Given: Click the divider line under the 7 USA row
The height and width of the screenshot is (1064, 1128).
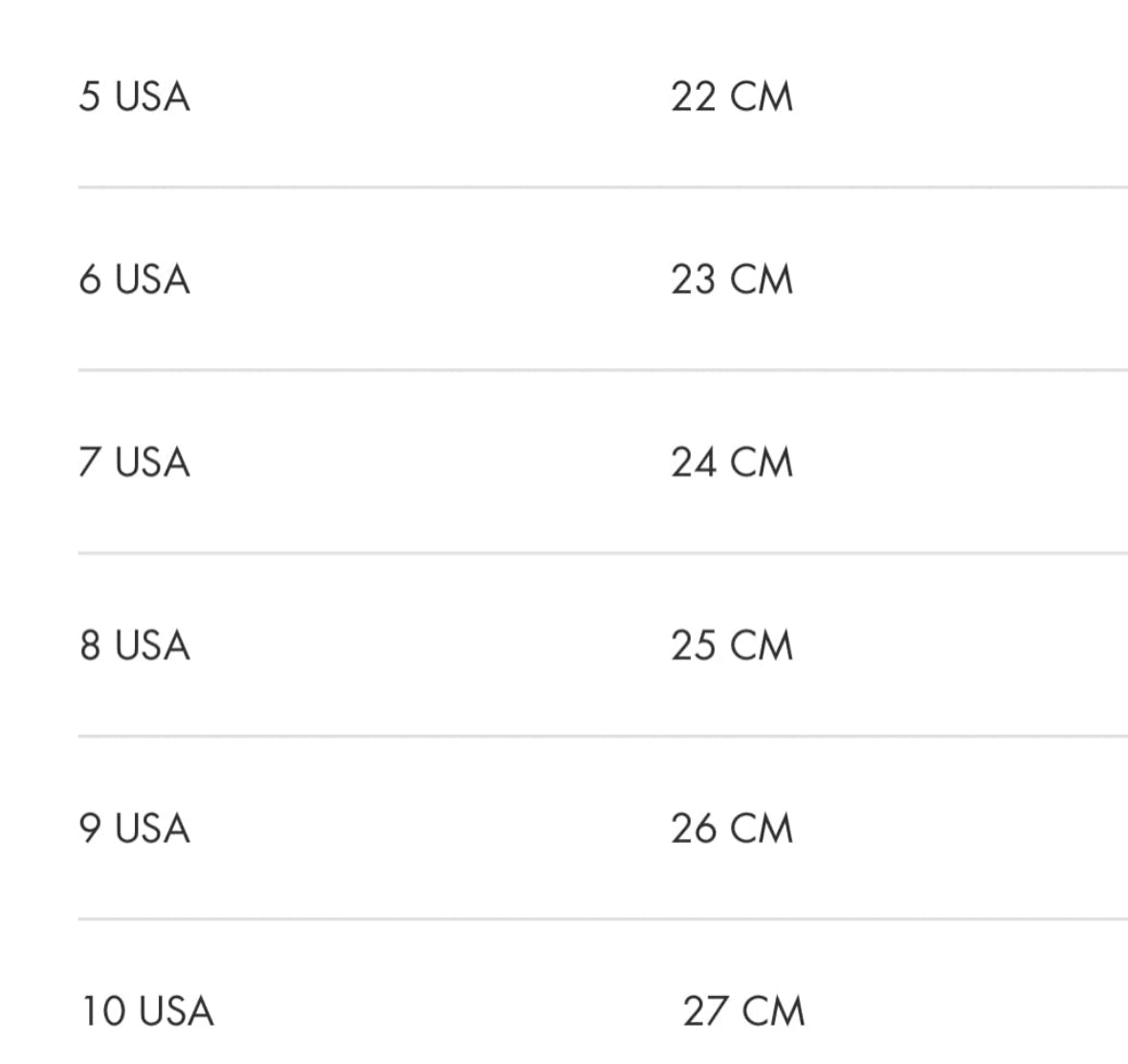Looking at the screenshot, I should [603, 553].
